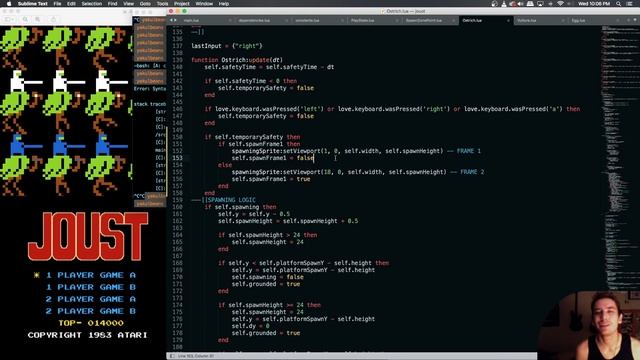The width and height of the screenshot is (640, 360).
Task: Close the Ostrich.lua tab
Action: 508,20
